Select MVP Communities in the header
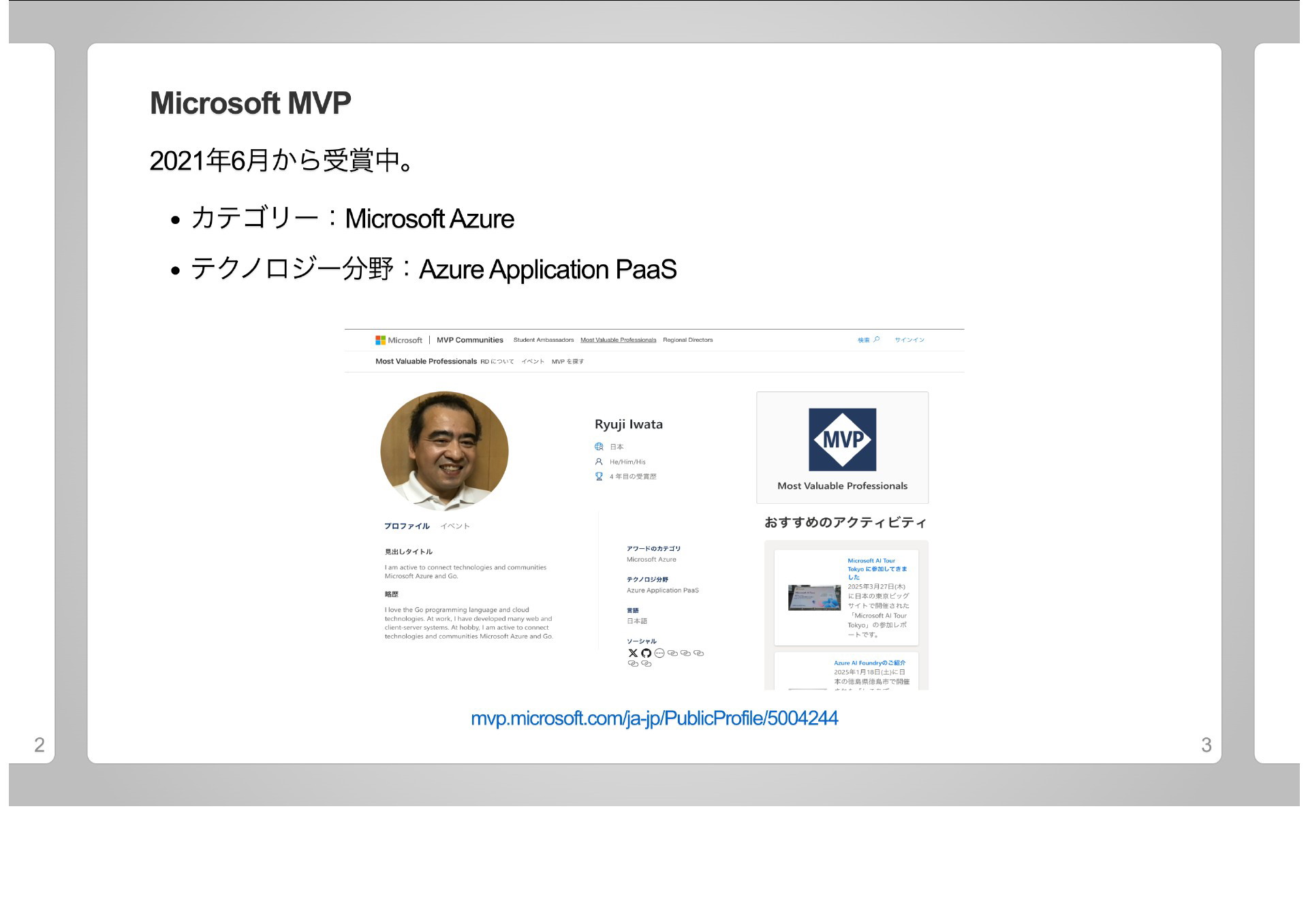 (x=470, y=340)
